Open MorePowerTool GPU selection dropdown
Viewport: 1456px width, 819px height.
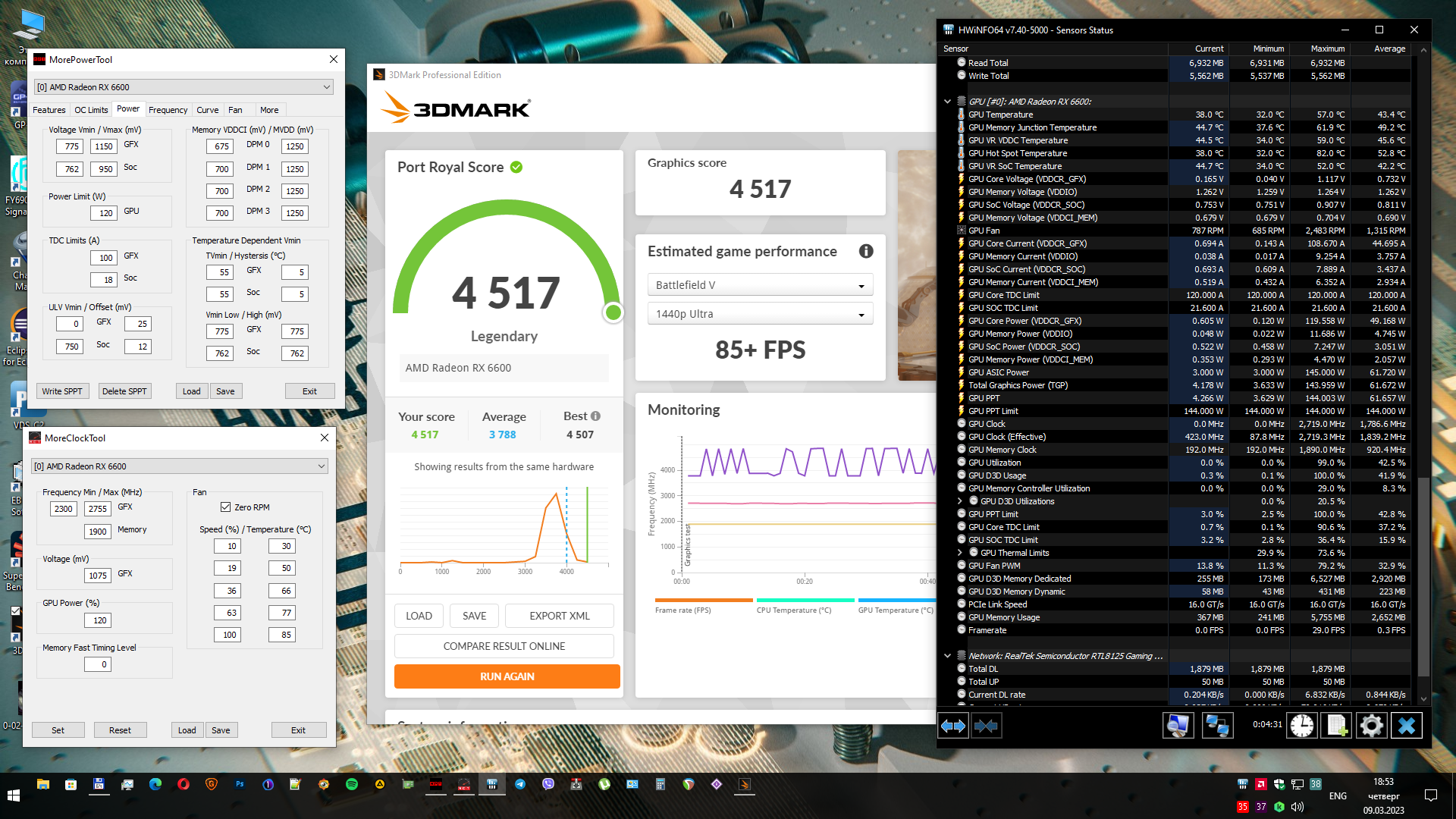(184, 87)
